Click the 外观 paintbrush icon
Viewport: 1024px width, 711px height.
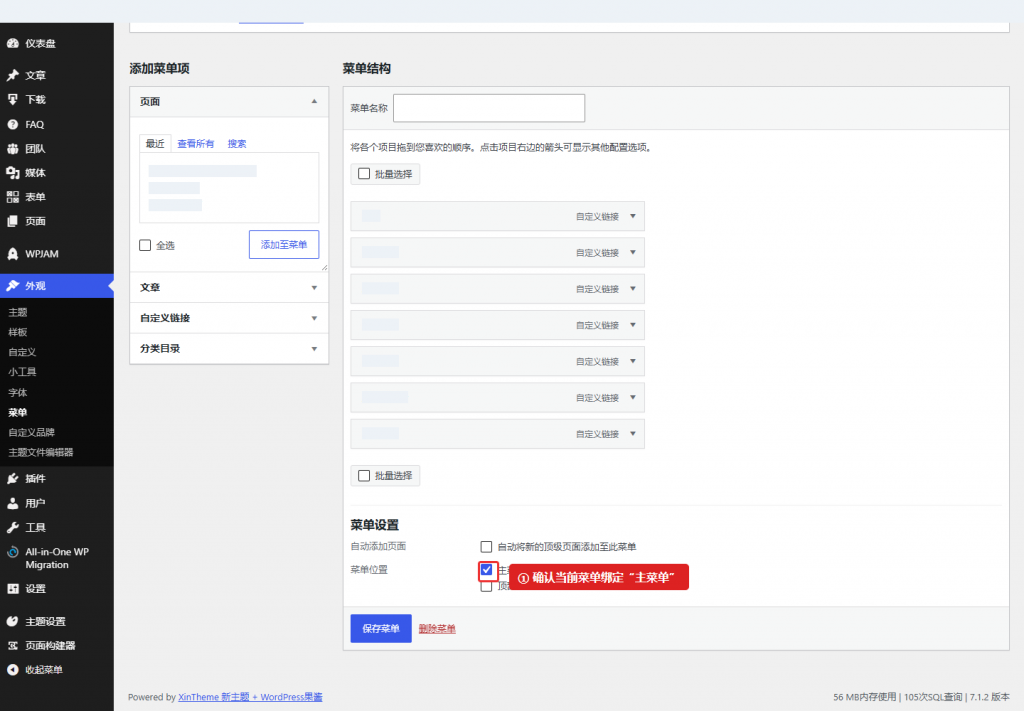coord(12,285)
